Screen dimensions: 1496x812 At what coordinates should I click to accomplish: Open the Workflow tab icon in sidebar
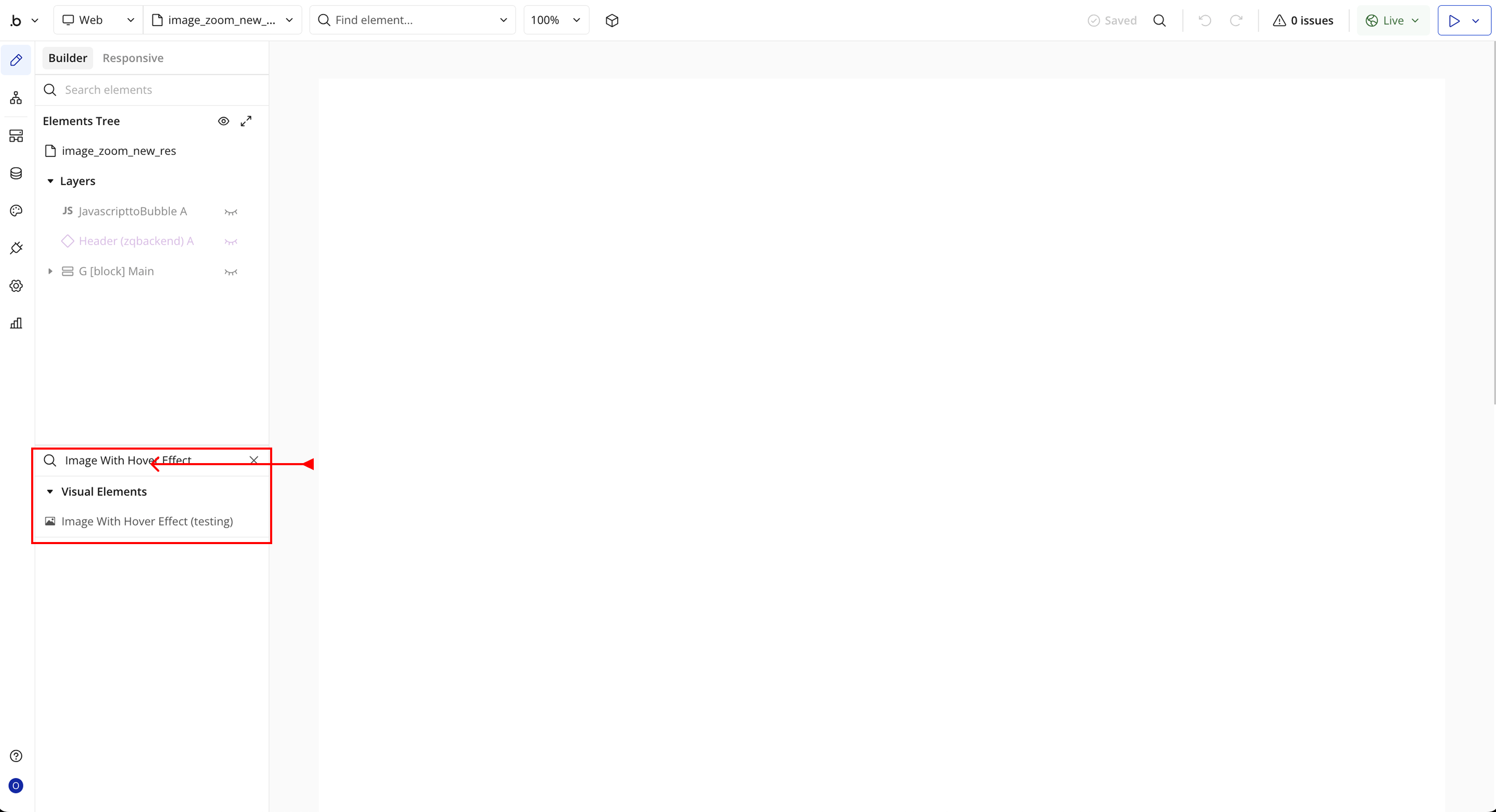16,98
